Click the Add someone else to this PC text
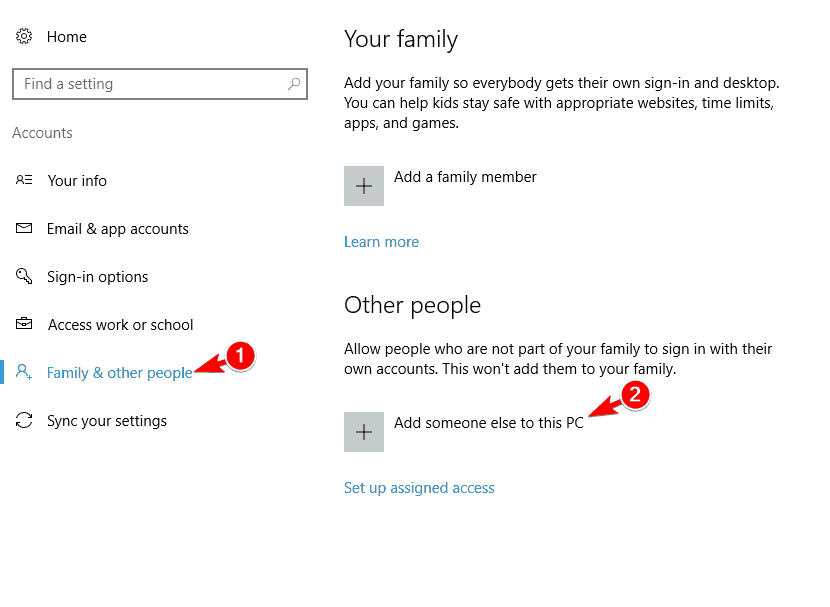 [488, 423]
